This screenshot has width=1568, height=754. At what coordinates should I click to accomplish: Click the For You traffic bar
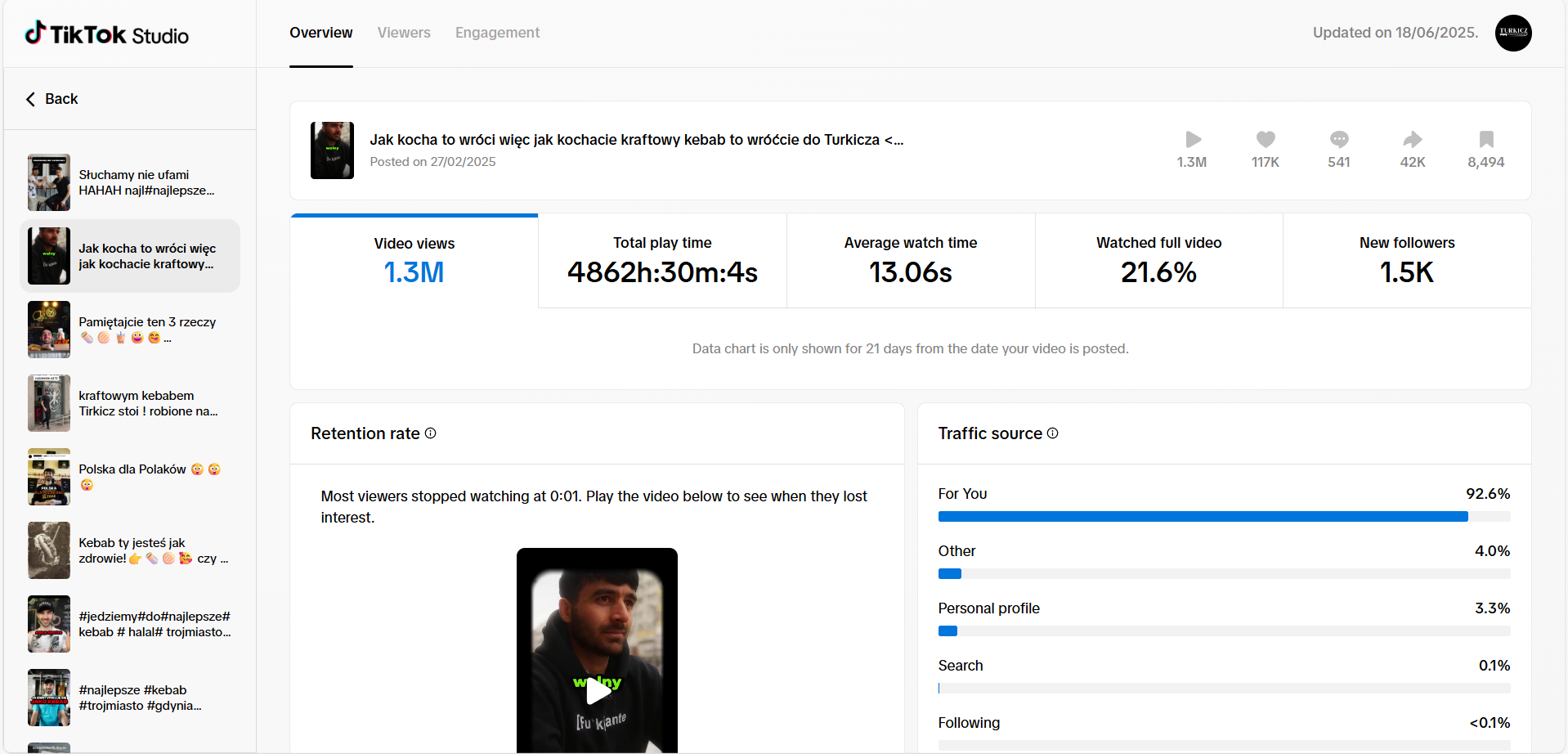pos(1203,517)
